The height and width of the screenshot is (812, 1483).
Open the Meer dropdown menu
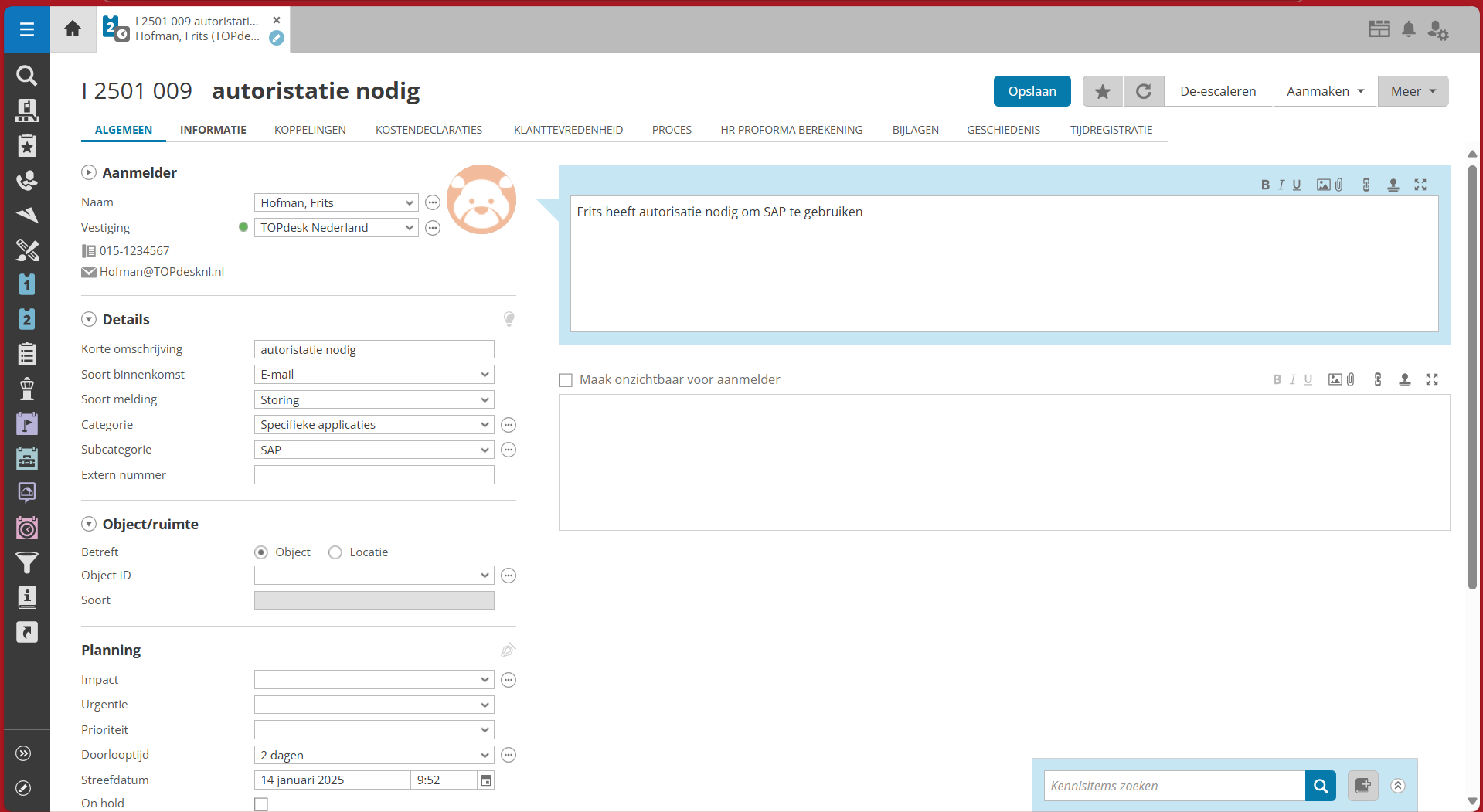[1413, 92]
